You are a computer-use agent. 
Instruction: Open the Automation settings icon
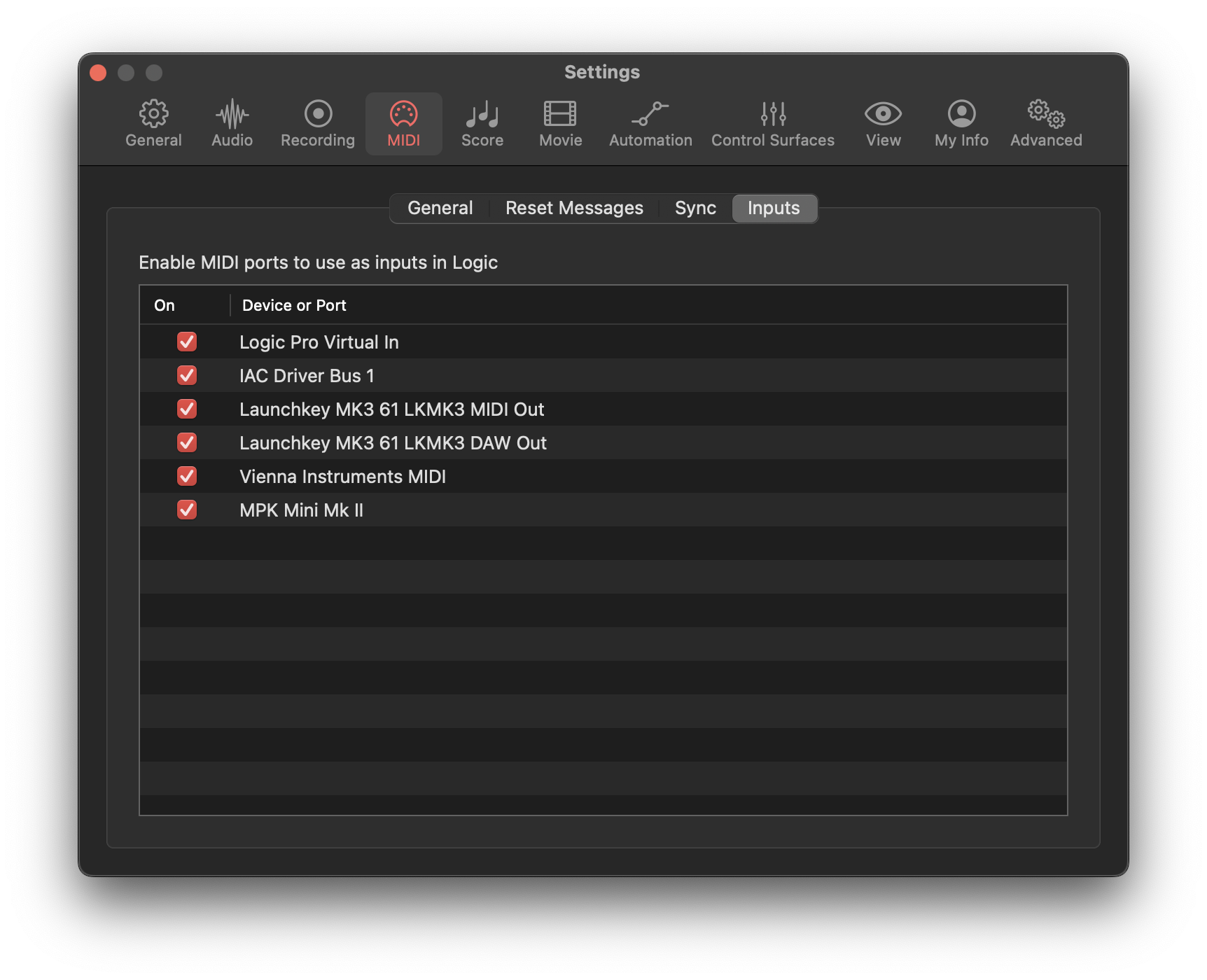coord(650,123)
